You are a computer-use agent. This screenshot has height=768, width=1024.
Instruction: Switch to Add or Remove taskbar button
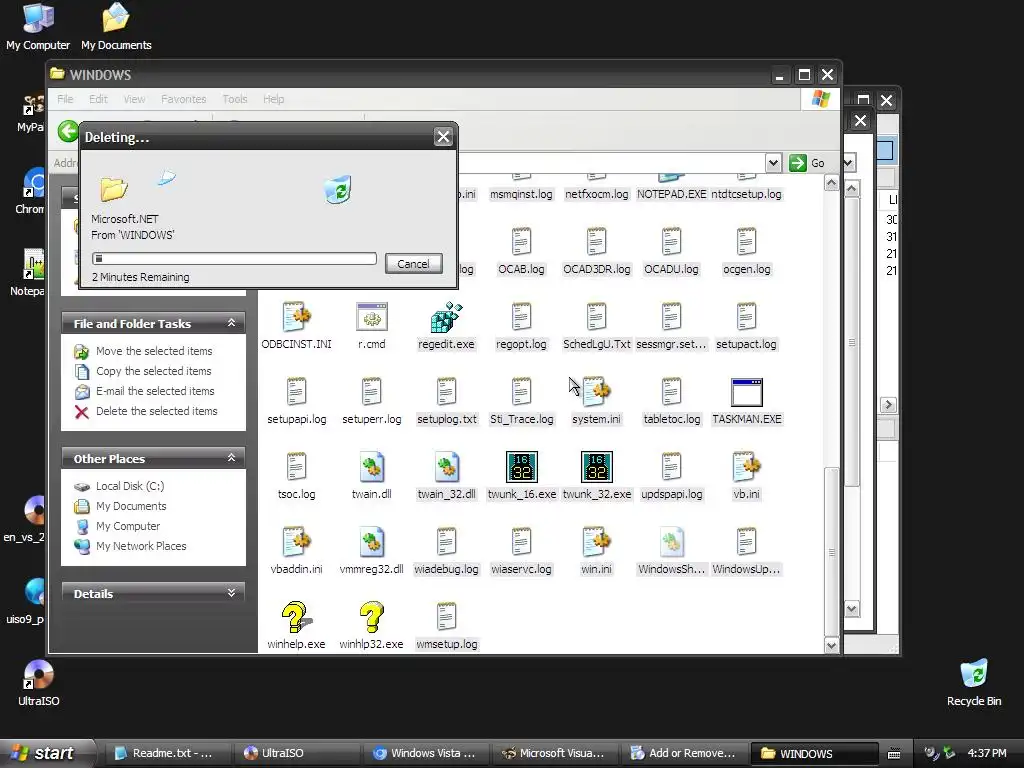tap(684, 753)
